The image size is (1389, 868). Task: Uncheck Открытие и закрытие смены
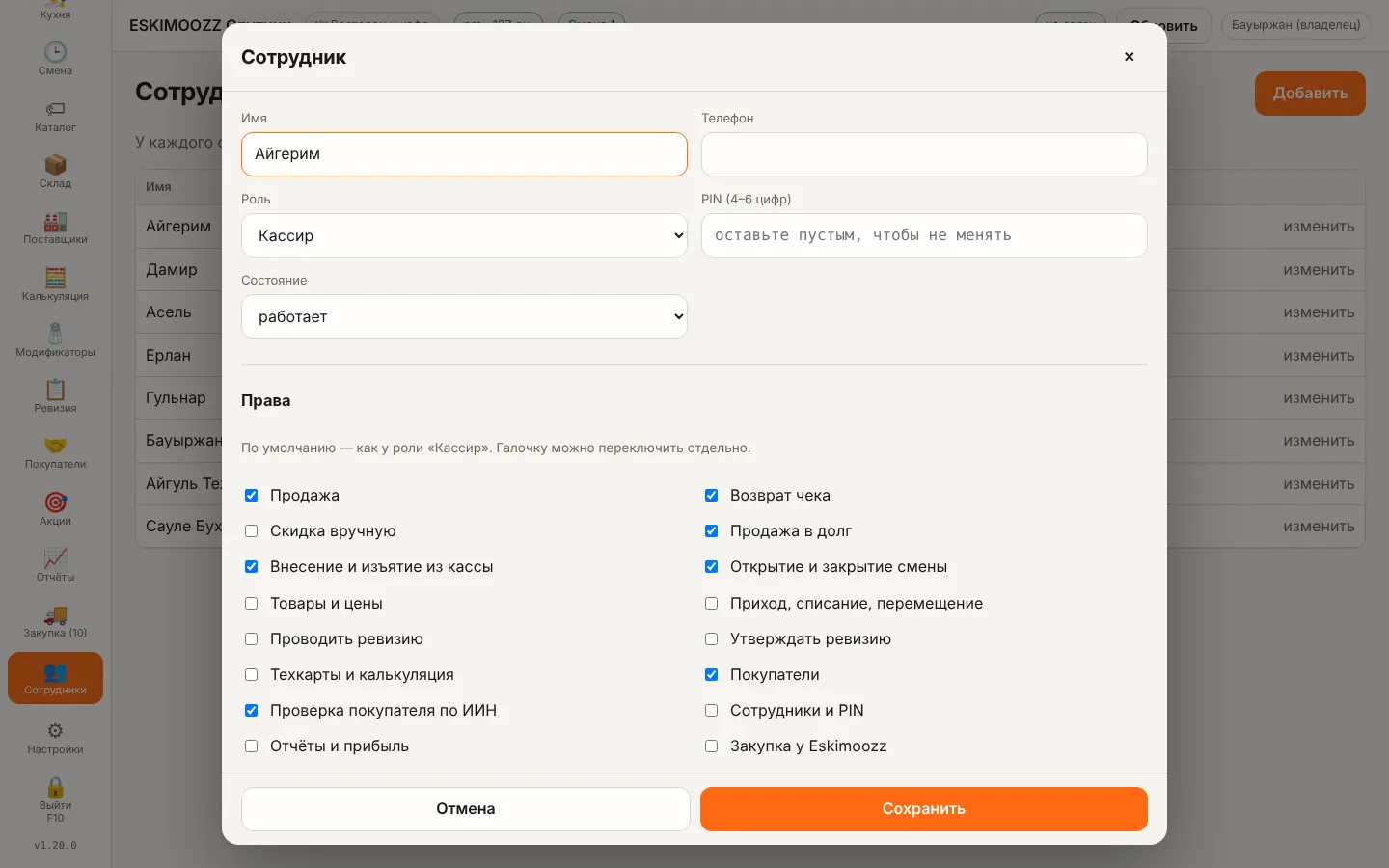(x=711, y=567)
